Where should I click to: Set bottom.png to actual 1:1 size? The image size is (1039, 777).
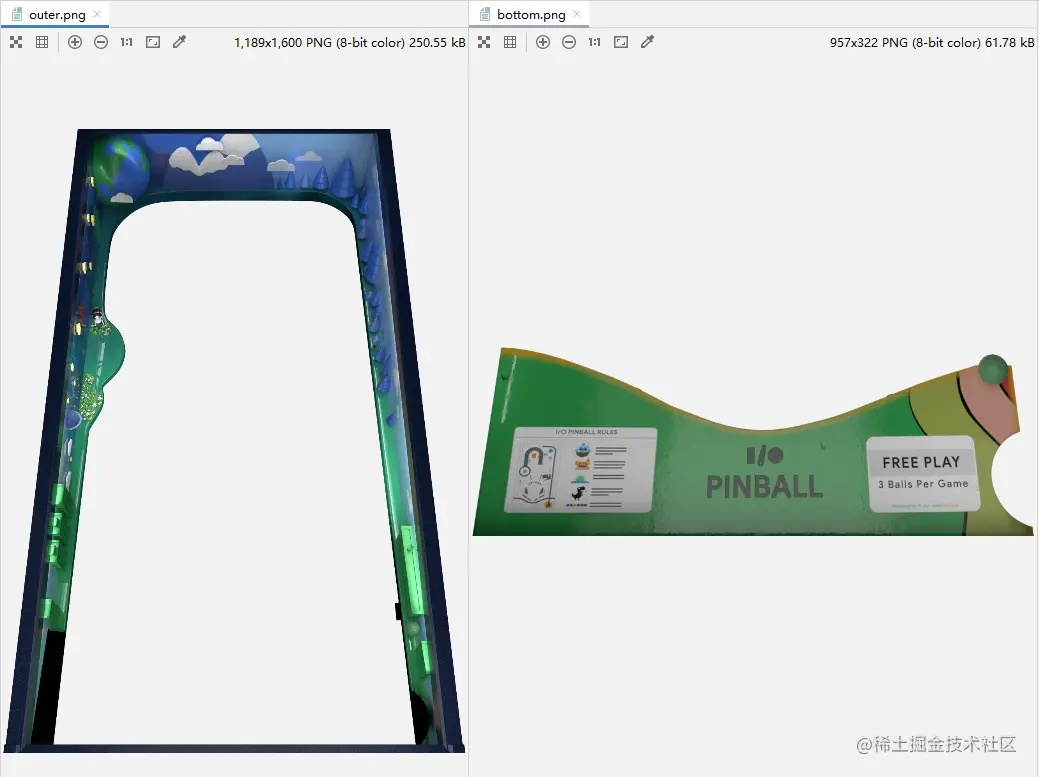click(x=594, y=42)
